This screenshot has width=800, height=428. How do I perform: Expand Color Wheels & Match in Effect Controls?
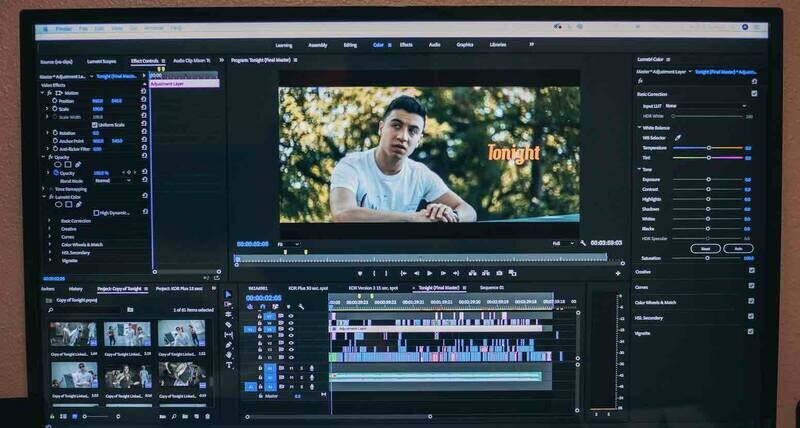tap(49, 244)
